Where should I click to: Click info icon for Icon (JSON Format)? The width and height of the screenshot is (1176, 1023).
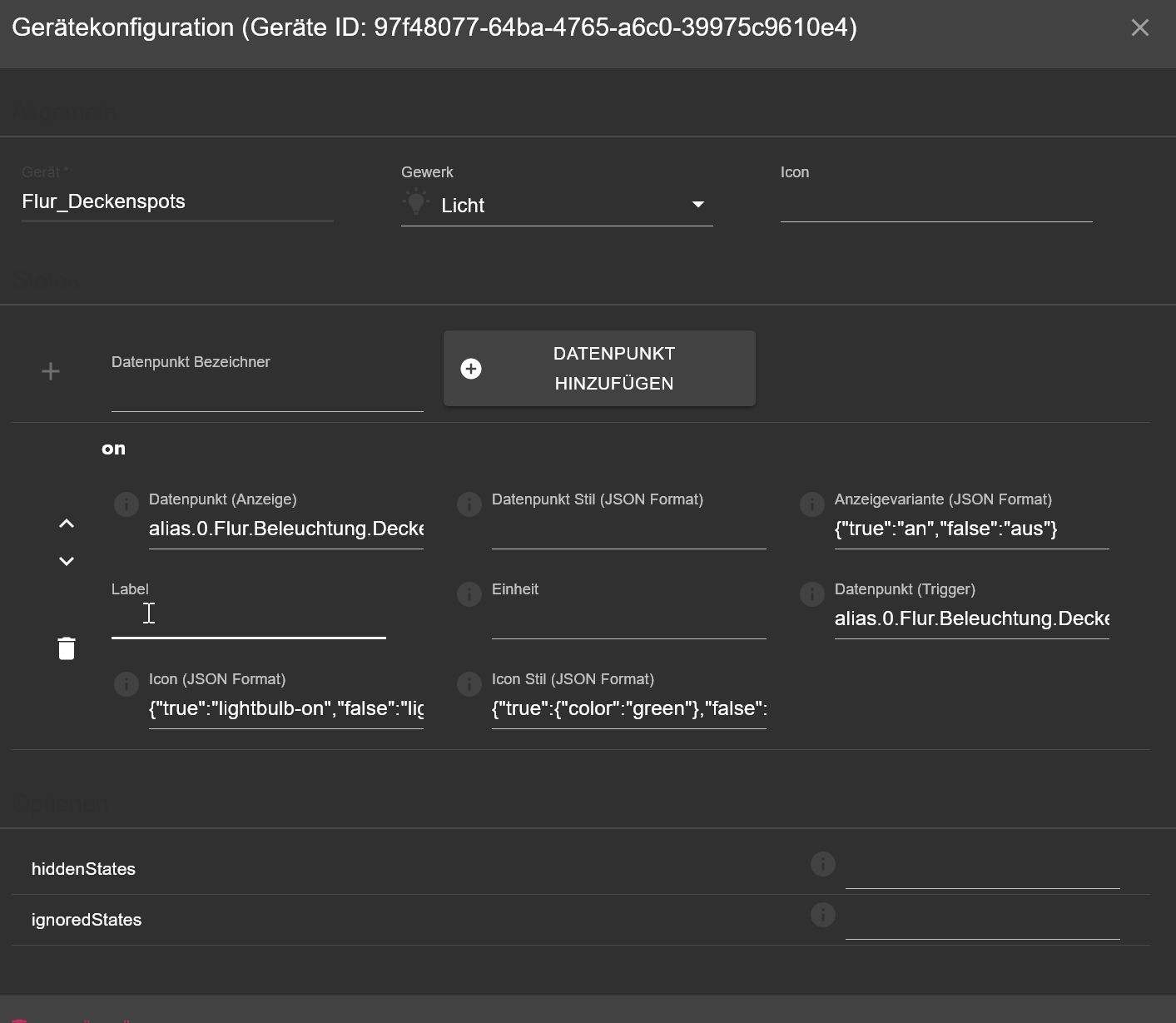(x=127, y=683)
